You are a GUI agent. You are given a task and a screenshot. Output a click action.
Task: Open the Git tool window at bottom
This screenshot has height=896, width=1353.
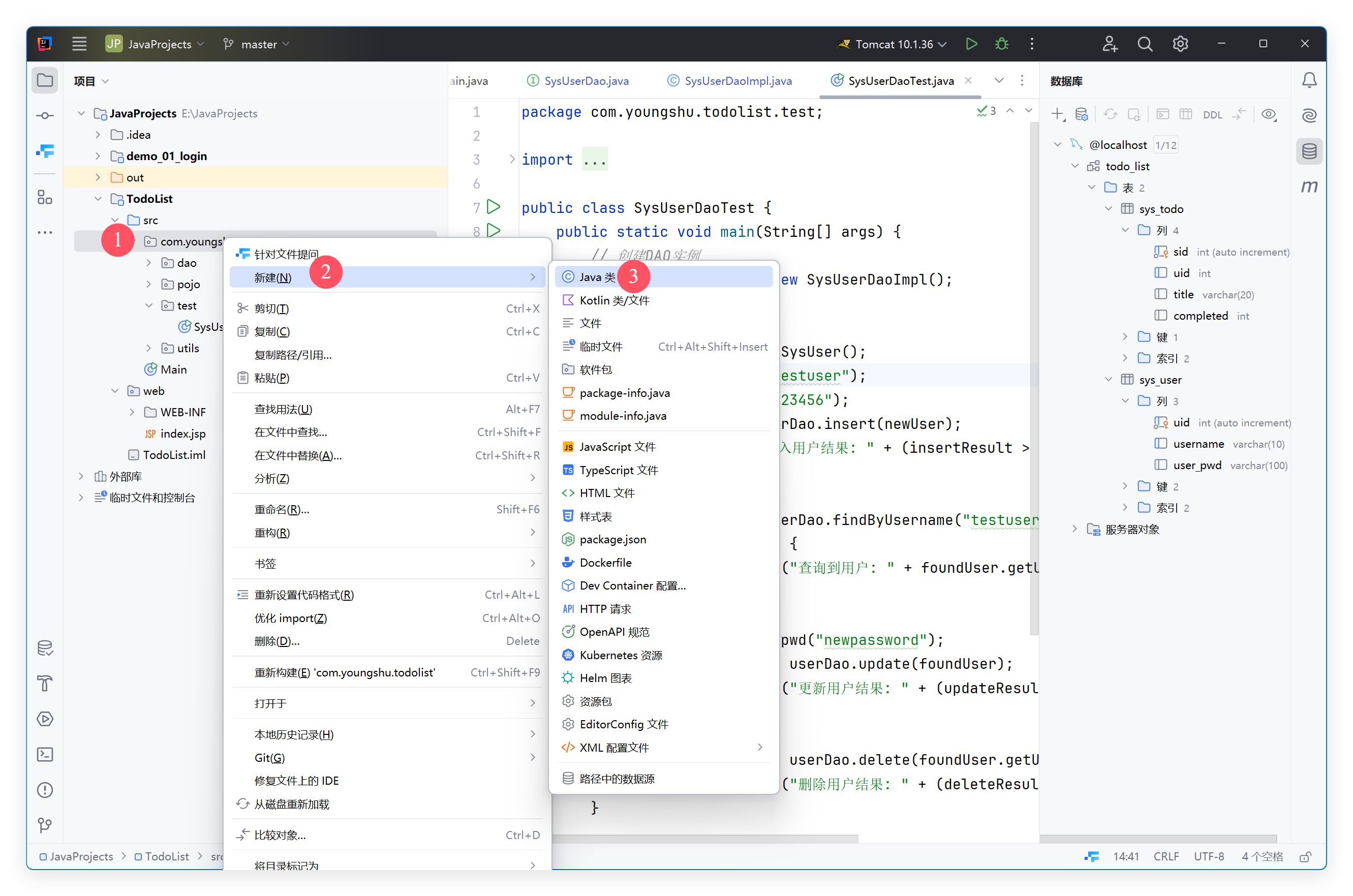tap(45, 825)
